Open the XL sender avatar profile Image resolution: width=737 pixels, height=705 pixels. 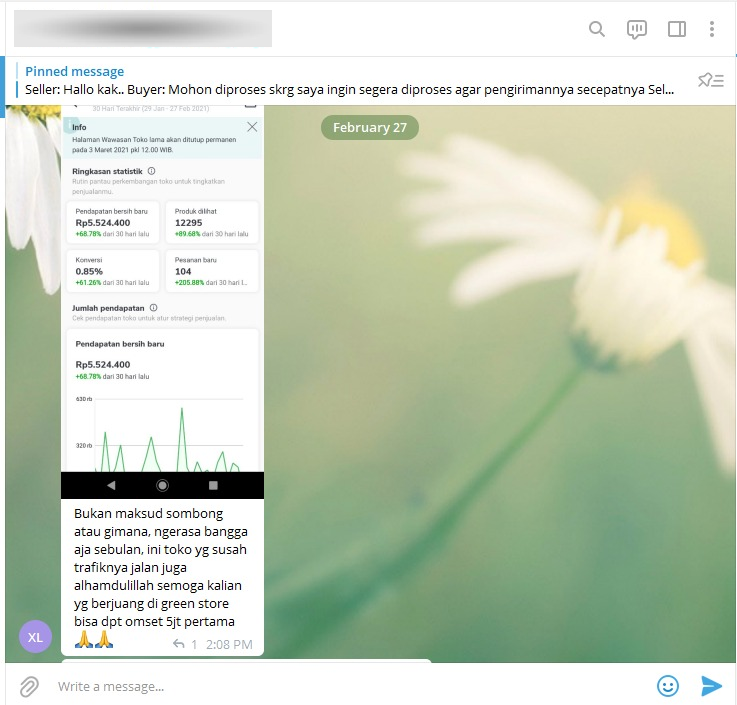[35, 637]
